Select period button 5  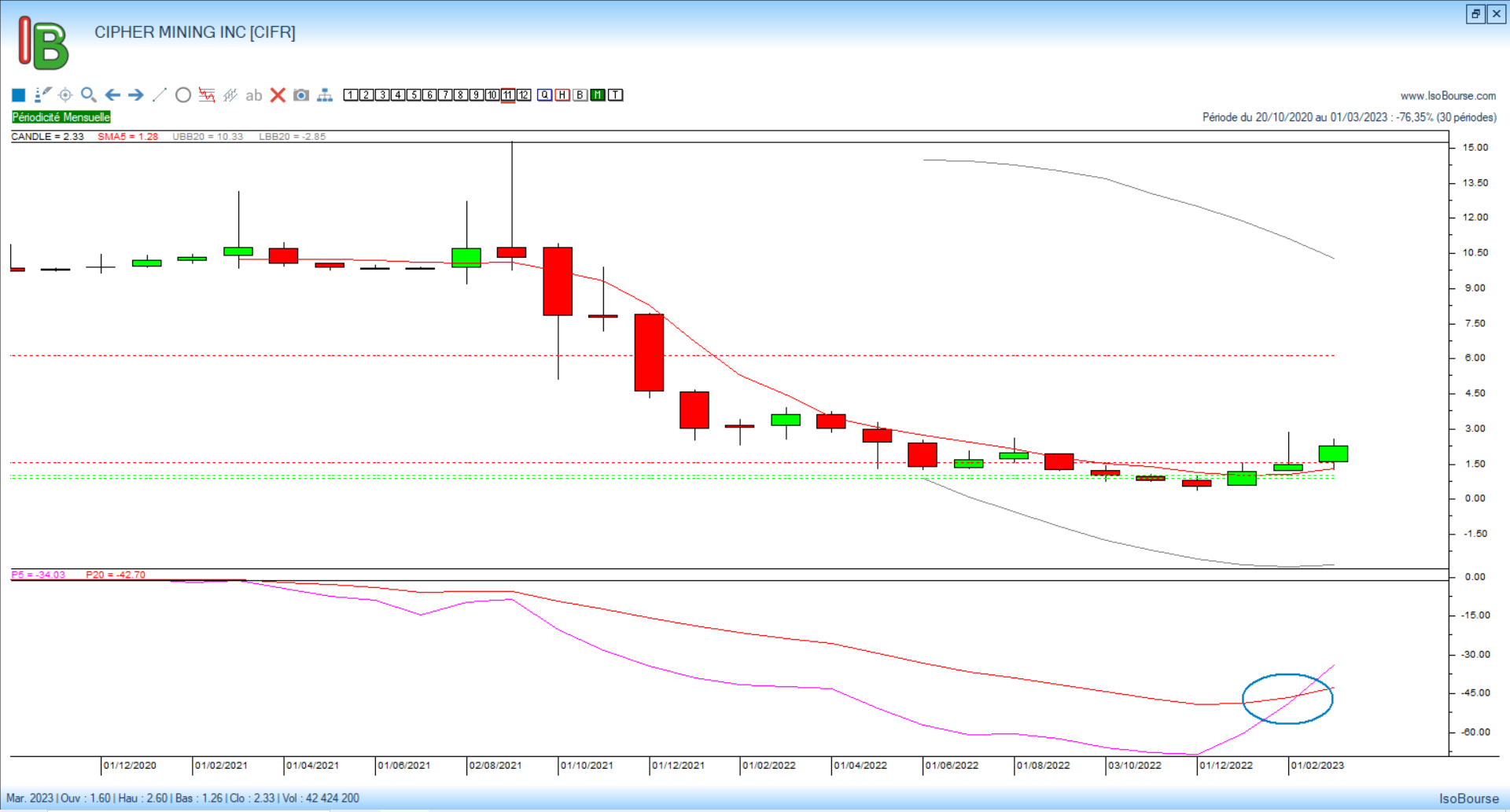click(414, 95)
